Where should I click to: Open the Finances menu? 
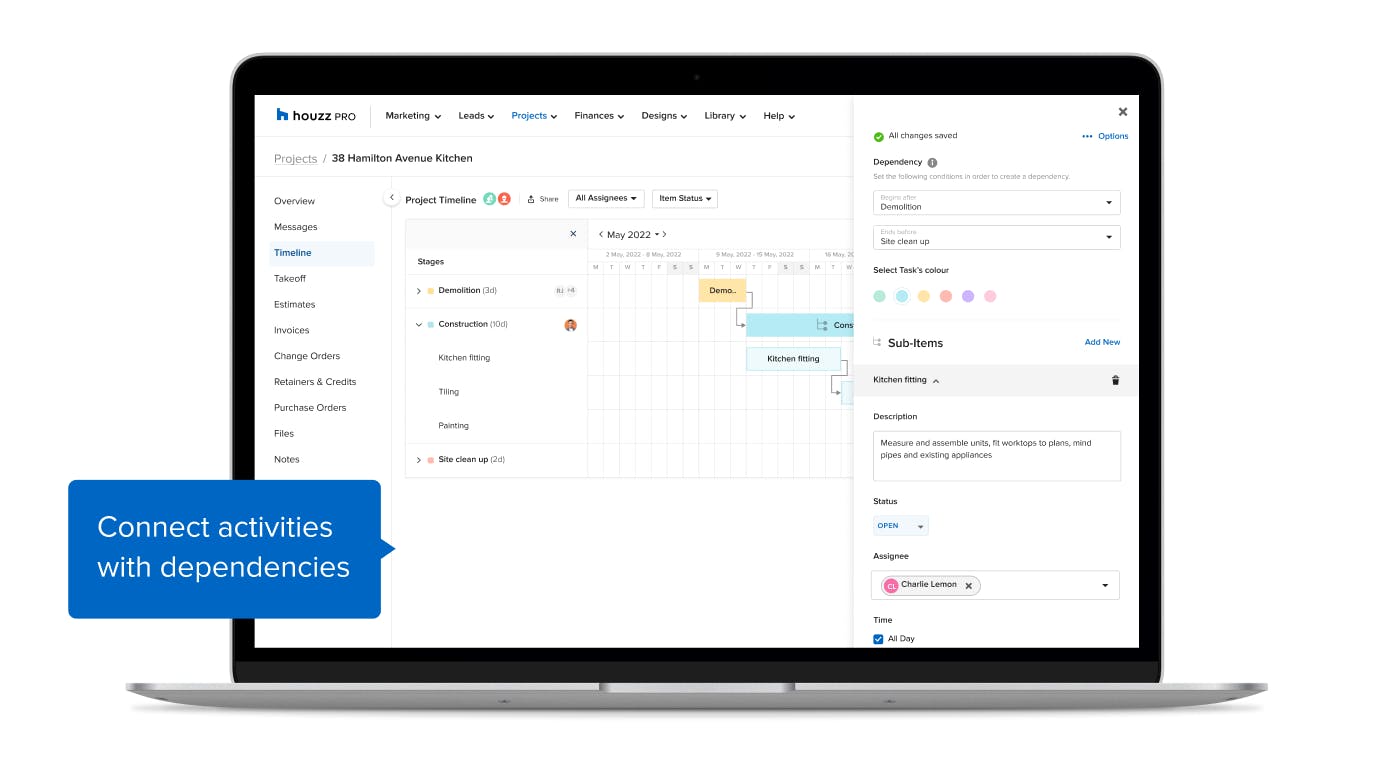click(x=598, y=116)
